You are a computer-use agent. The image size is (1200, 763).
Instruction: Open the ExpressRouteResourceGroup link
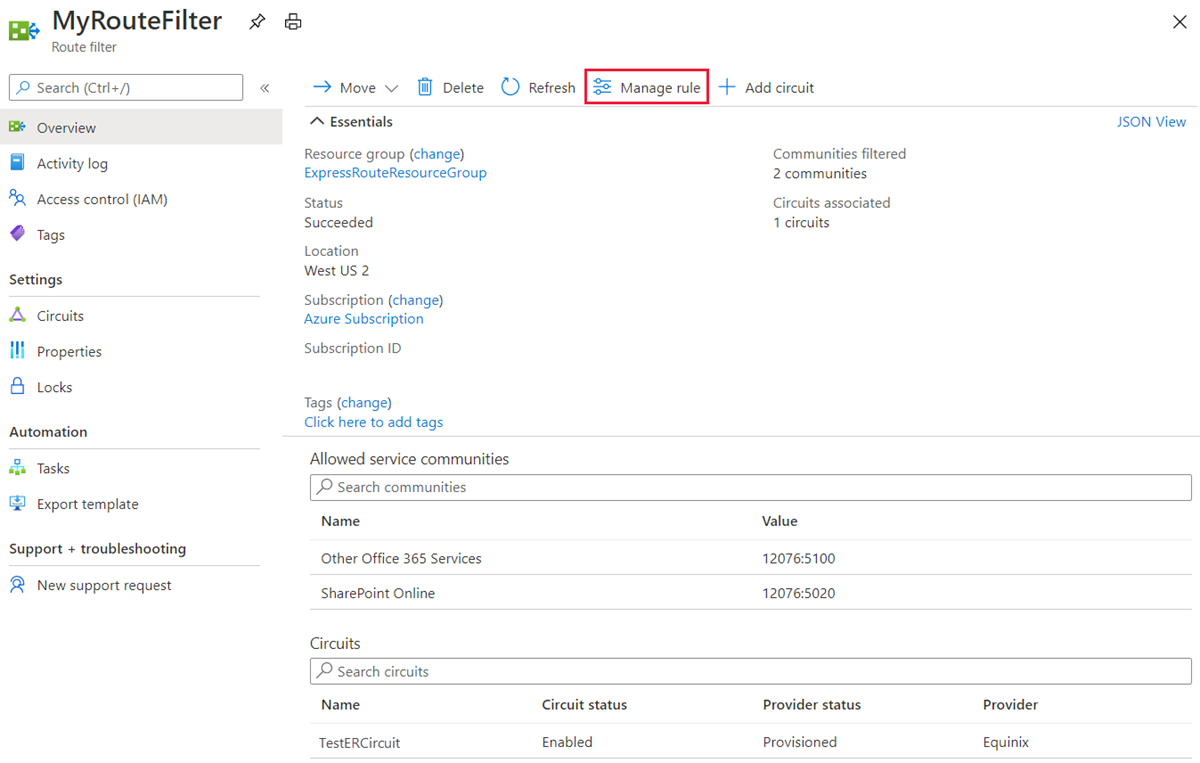pyautogui.click(x=395, y=173)
